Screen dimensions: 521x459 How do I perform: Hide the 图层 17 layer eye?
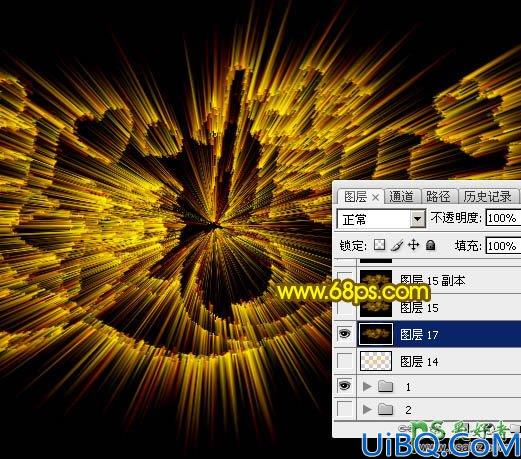pyautogui.click(x=345, y=333)
